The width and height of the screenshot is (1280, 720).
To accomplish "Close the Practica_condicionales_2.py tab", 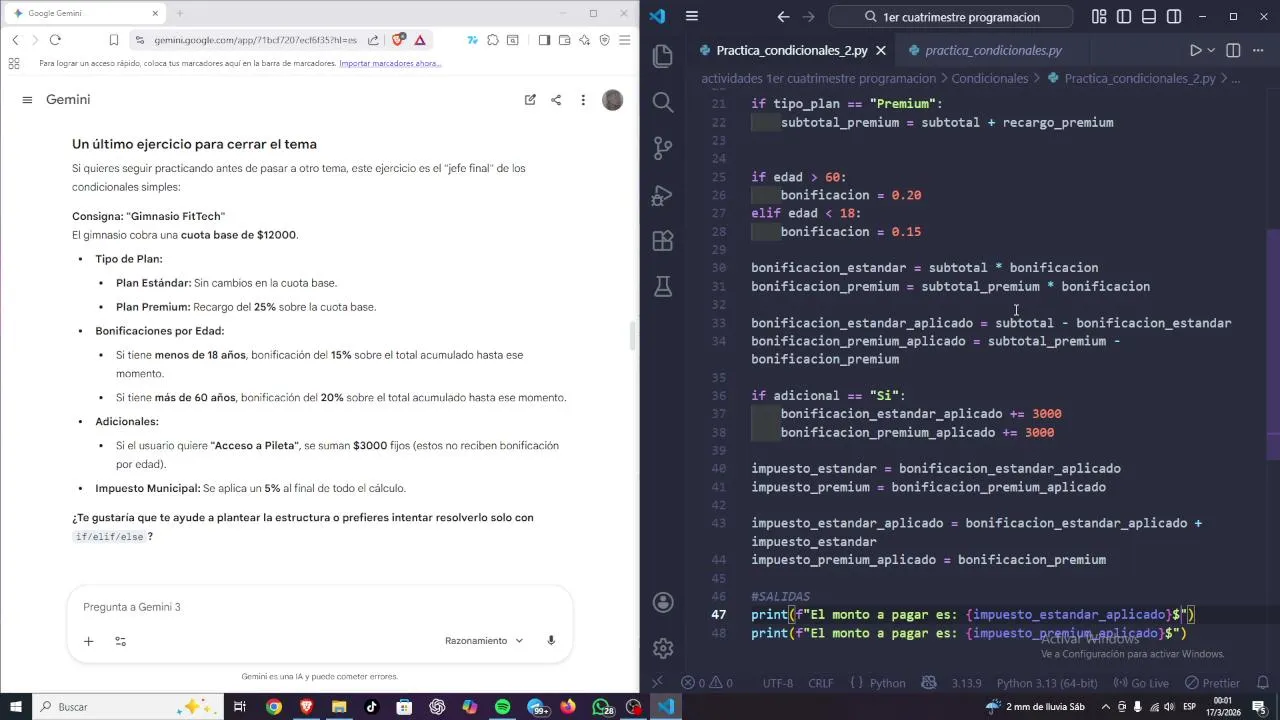I will pyautogui.click(x=881, y=50).
